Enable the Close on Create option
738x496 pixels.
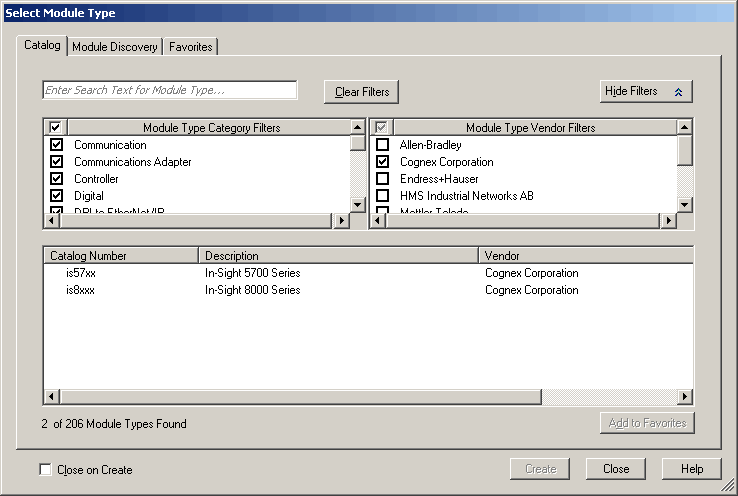click(x=46, y=470)
